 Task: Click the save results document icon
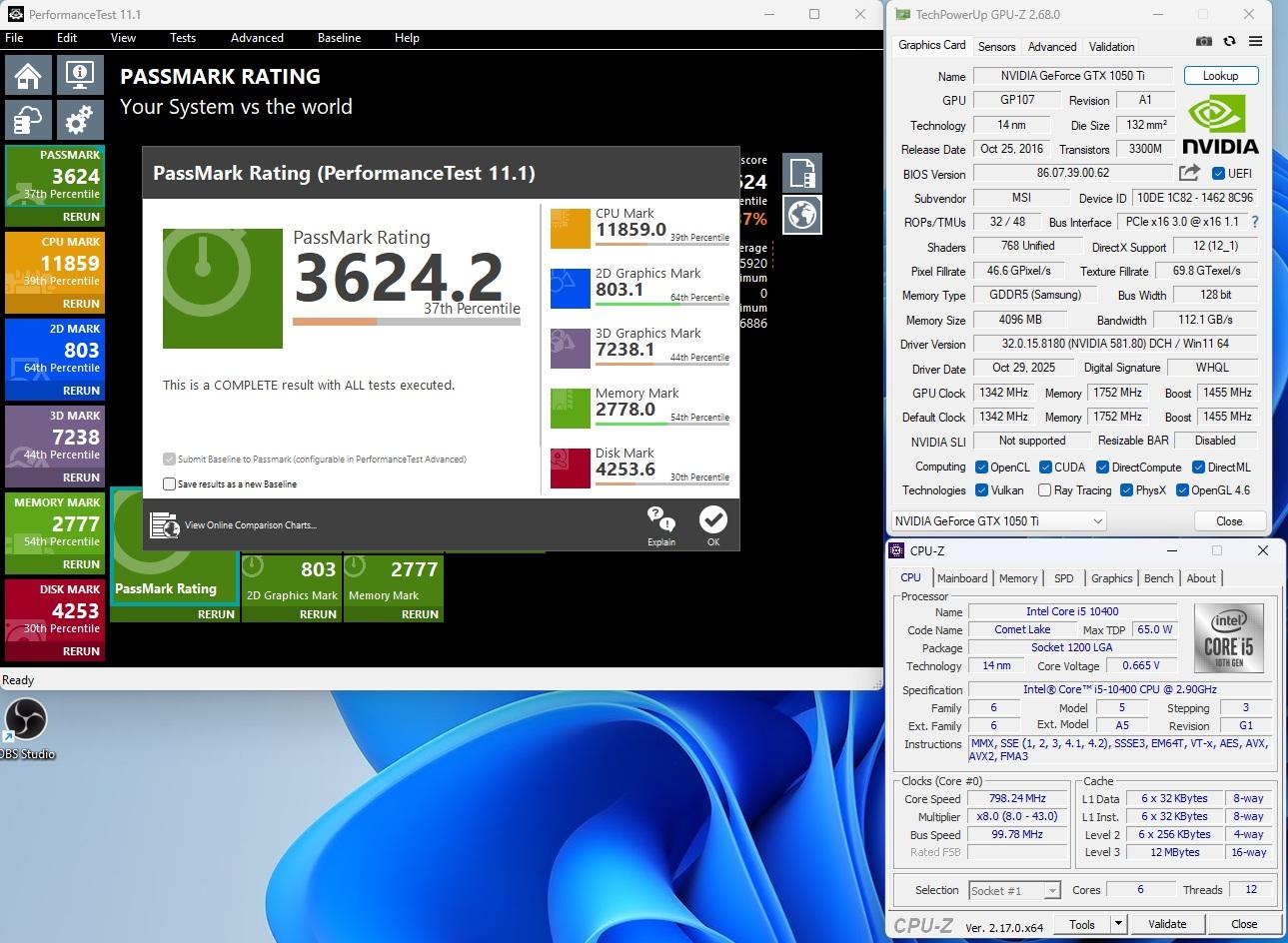coord(802,173)
